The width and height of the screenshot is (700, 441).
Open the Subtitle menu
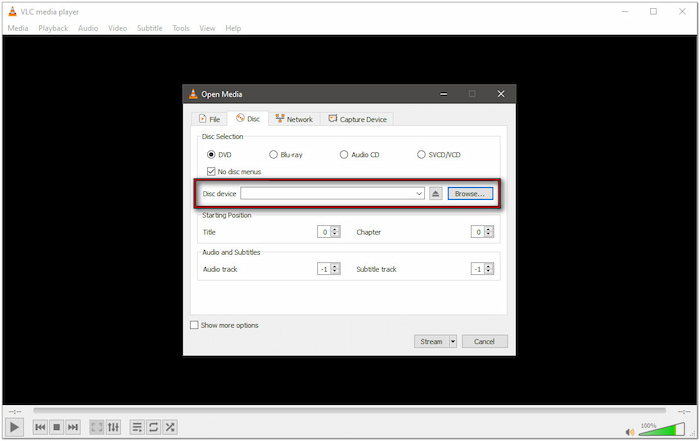150,28
